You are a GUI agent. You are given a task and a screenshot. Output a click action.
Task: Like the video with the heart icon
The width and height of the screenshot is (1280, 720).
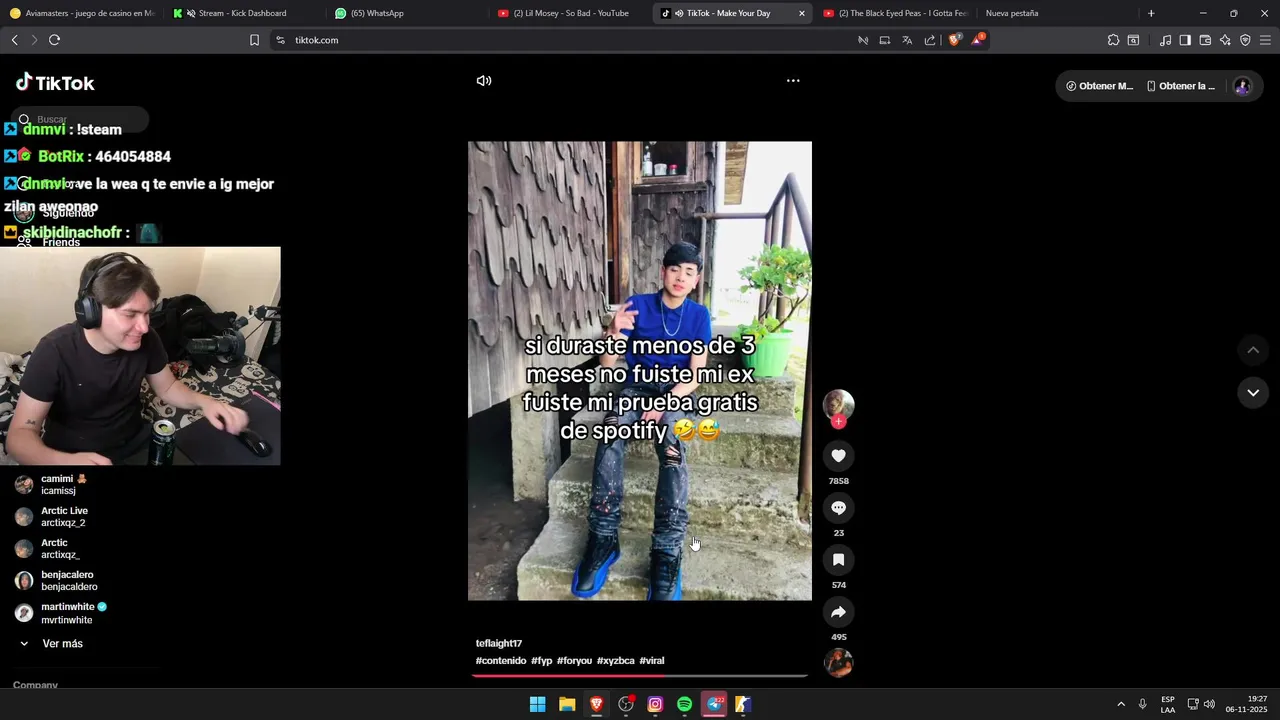pyautogui.click(x=838, y=456)
